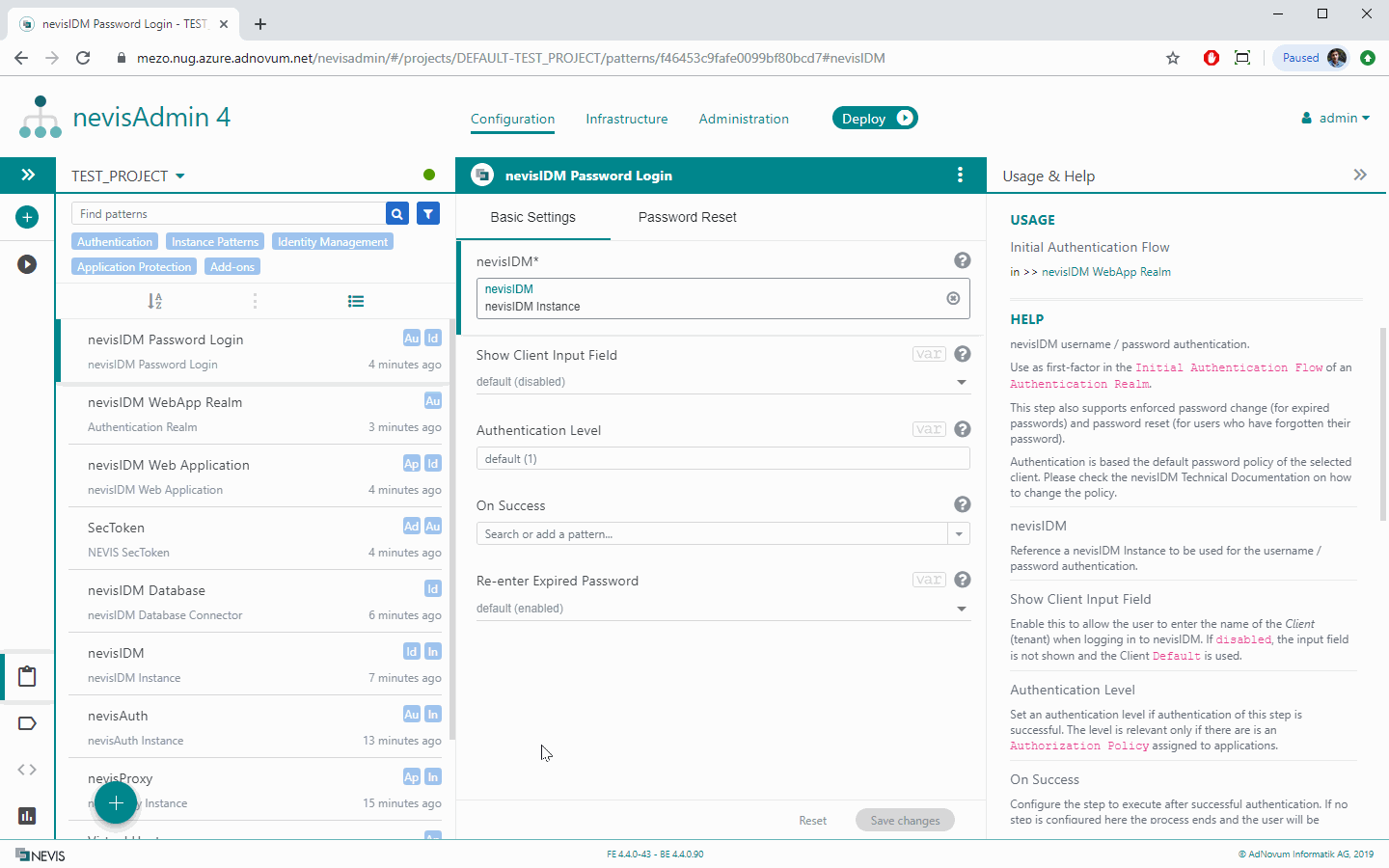The width and height of the screenshot is (1389, 868).
Task: Click the Deploy button
Action: coord(875,118)
